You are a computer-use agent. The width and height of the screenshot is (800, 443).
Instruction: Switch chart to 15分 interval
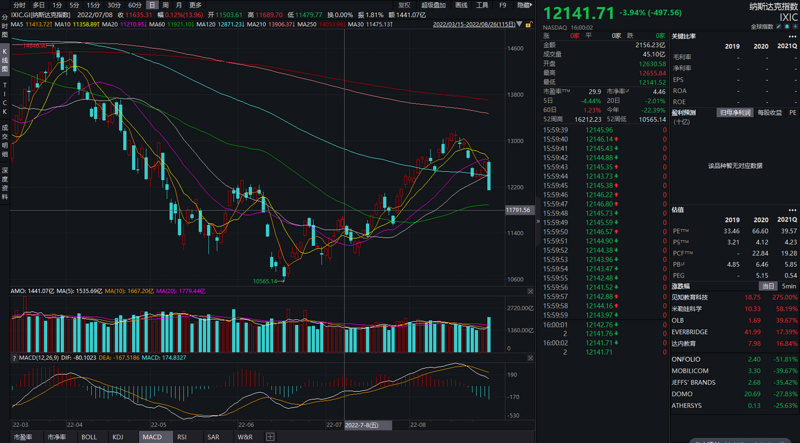tap(93, 5)
